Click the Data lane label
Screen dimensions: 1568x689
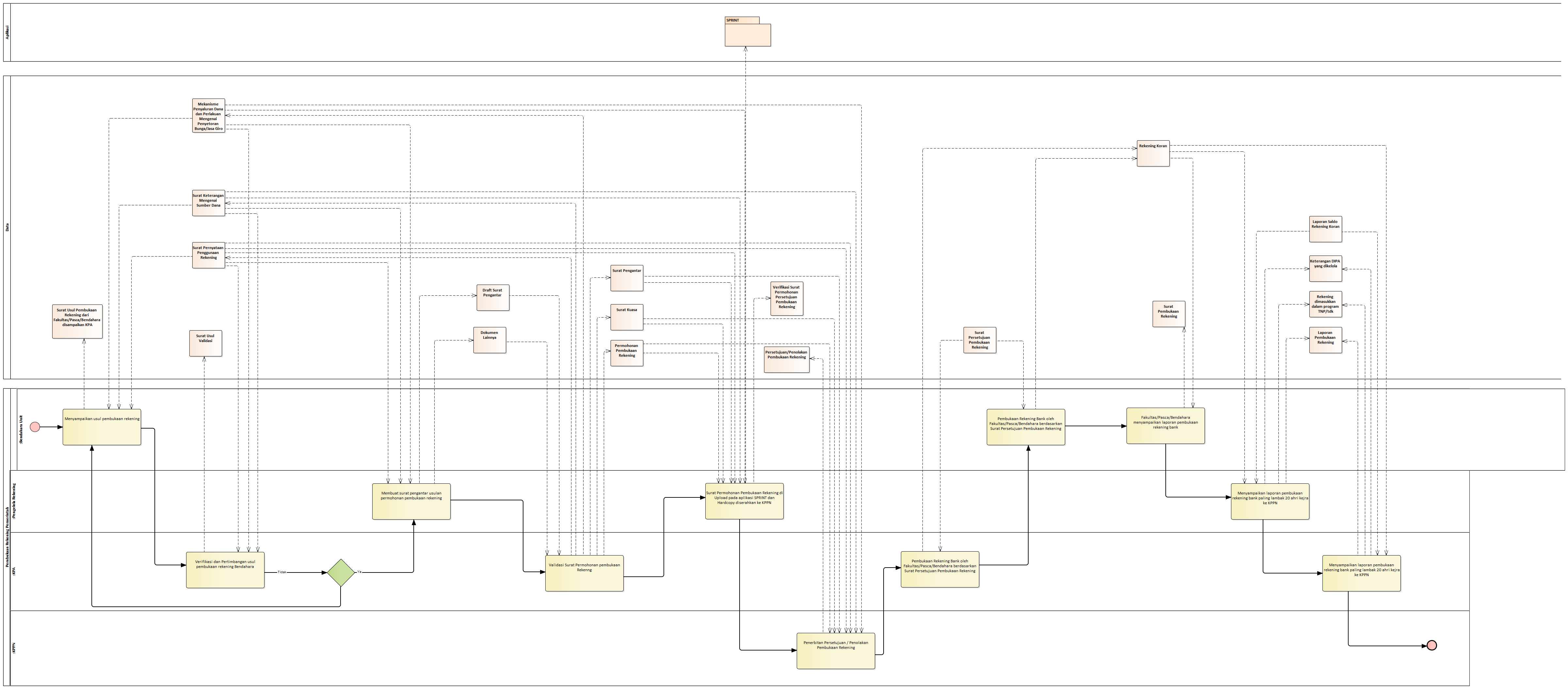click(7, 227)
